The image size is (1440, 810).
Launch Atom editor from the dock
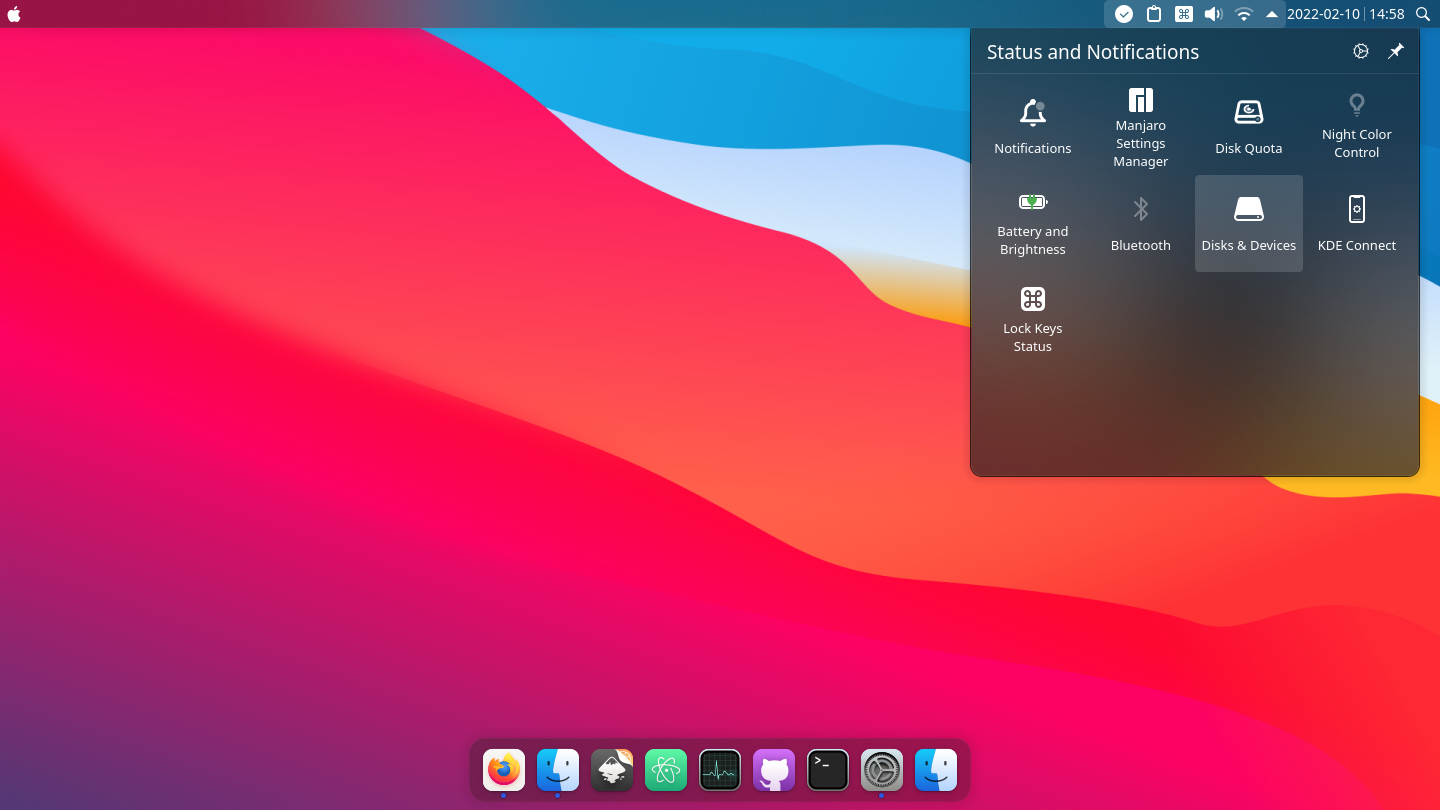pyautogui.click(x=666, y=770)
